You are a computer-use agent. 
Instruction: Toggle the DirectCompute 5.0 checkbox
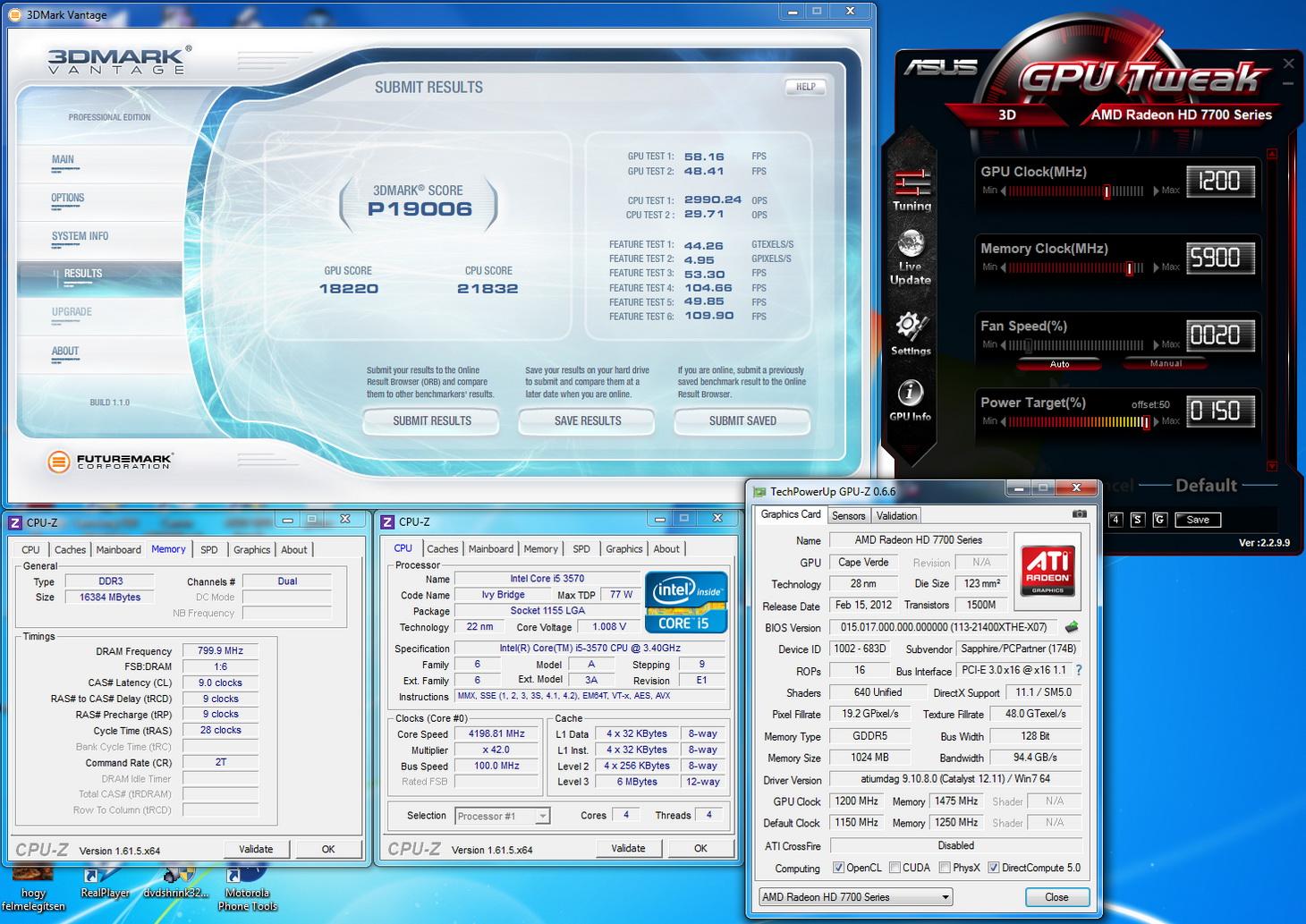tap(993, 868)
